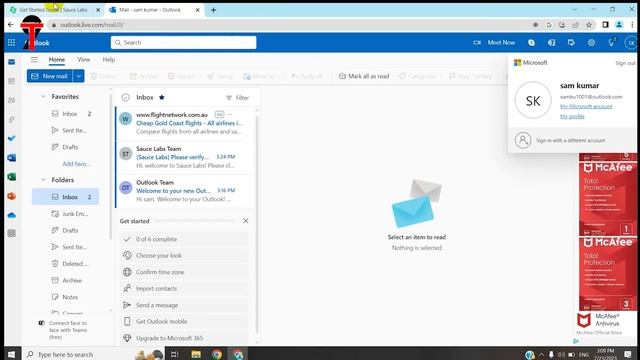Open Task View on the taskbar
Screen dimensions: 640x360
point(174,354)
